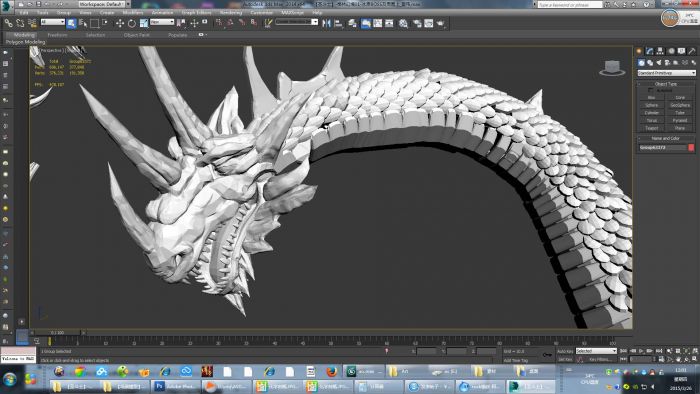Viewport: 700px width, 394px height.
Task: Open Render Setup icon
Action: [x=417, y=23]
